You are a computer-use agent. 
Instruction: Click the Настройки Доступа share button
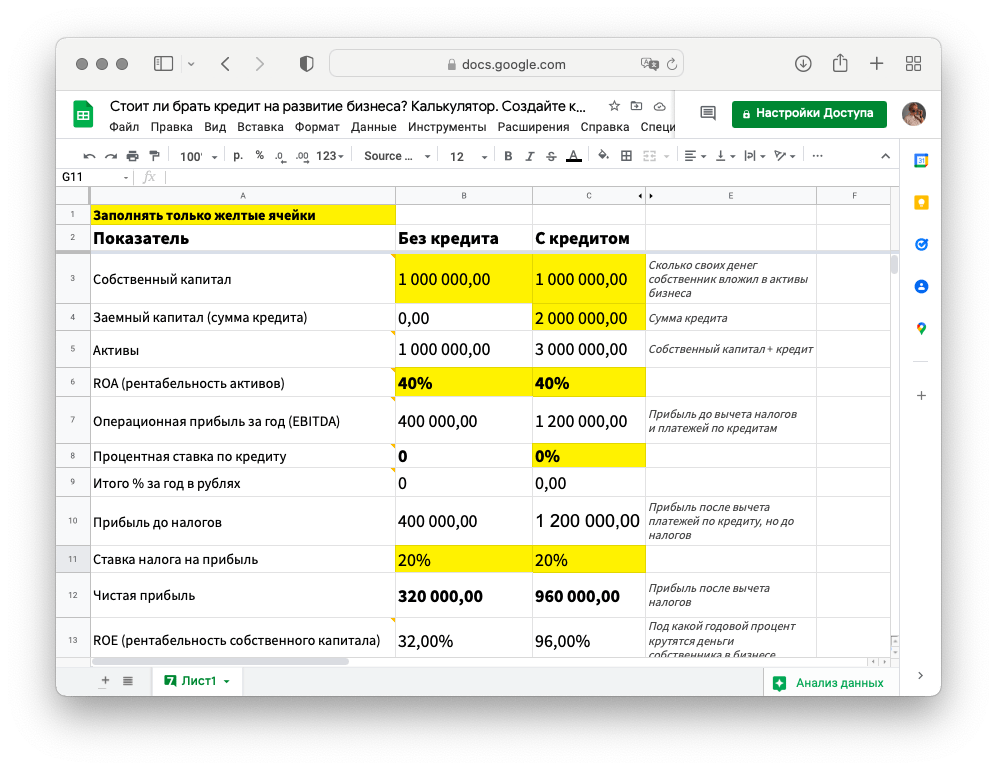pos(809,113)
